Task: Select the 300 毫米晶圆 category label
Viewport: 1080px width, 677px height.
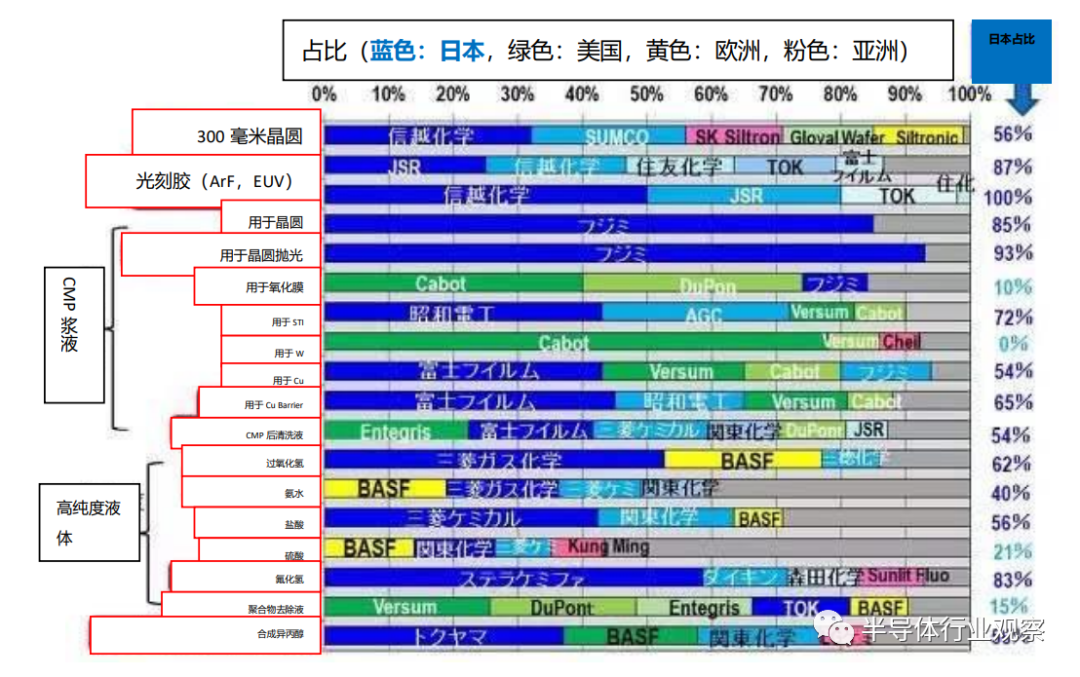Action: coord(226,132)
